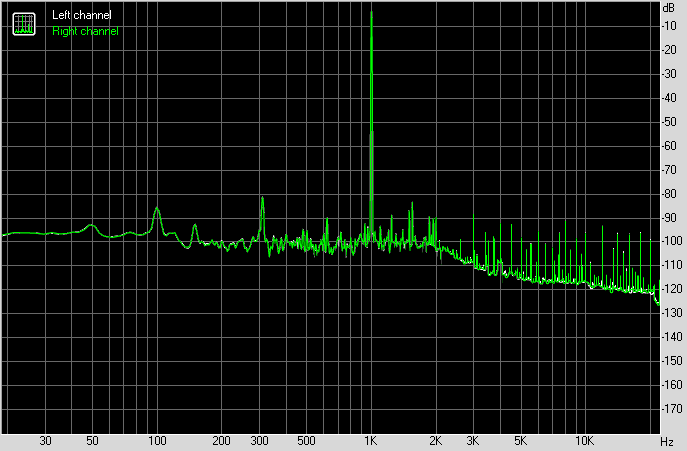
Task: Click the 1K frequency axis label
Action: point(371,440)
